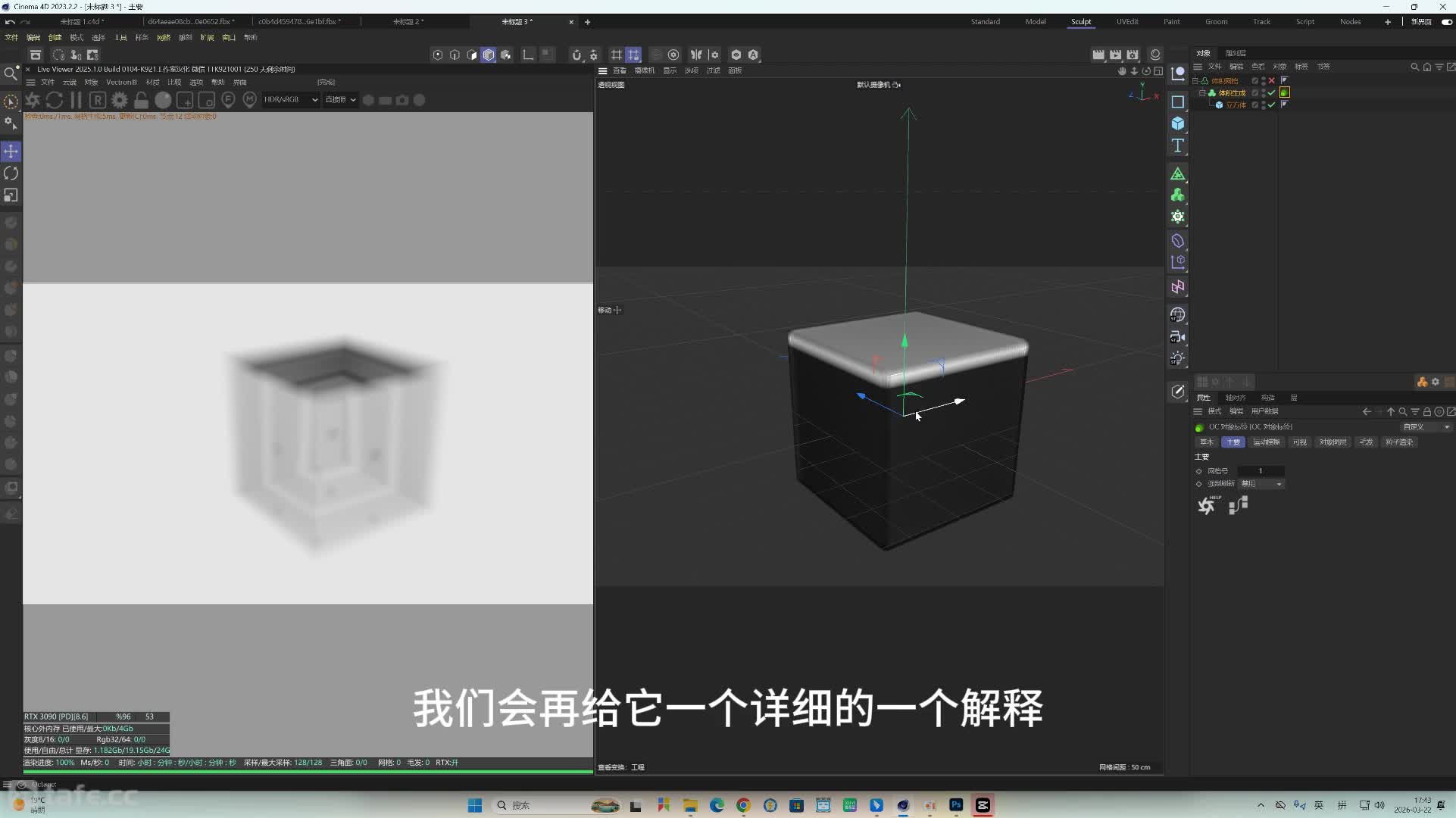Open the Octane HELP icon in attributes

[1207, 504]
